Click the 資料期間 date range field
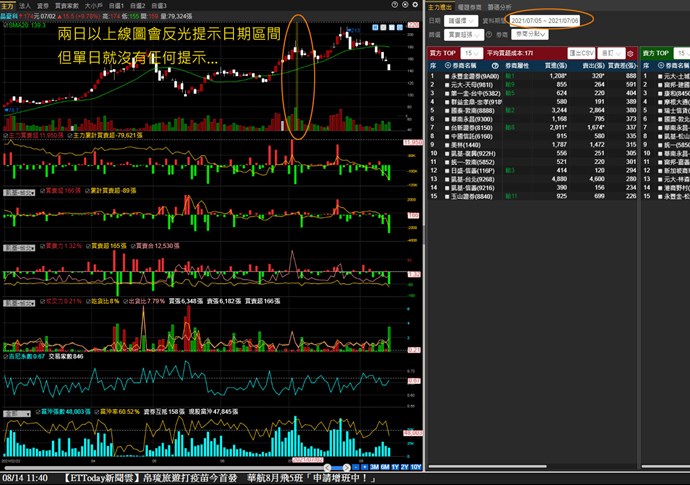690x485 pixels. coord(542,19)
